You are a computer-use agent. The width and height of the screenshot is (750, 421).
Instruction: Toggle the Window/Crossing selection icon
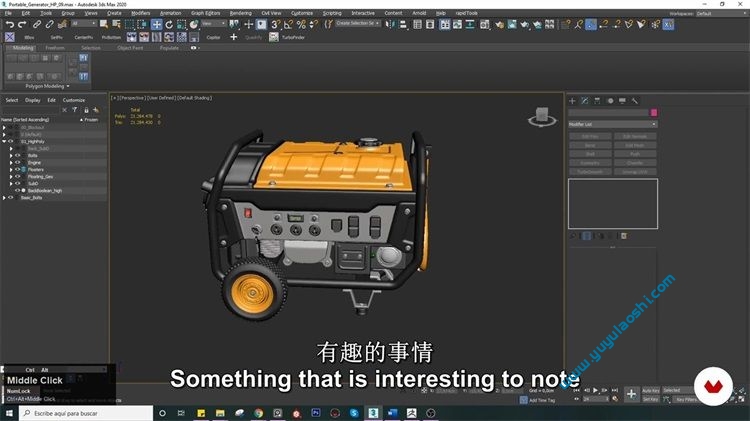[143, 24]
